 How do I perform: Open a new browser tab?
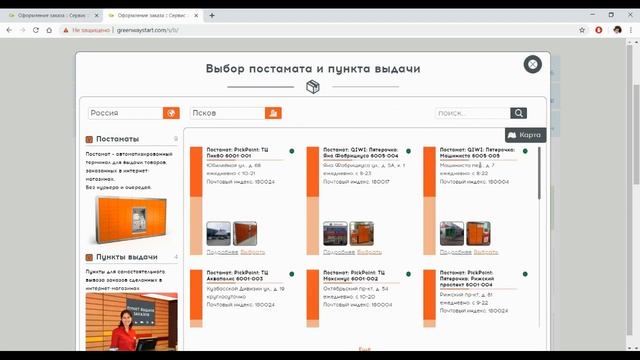[212, 16]
